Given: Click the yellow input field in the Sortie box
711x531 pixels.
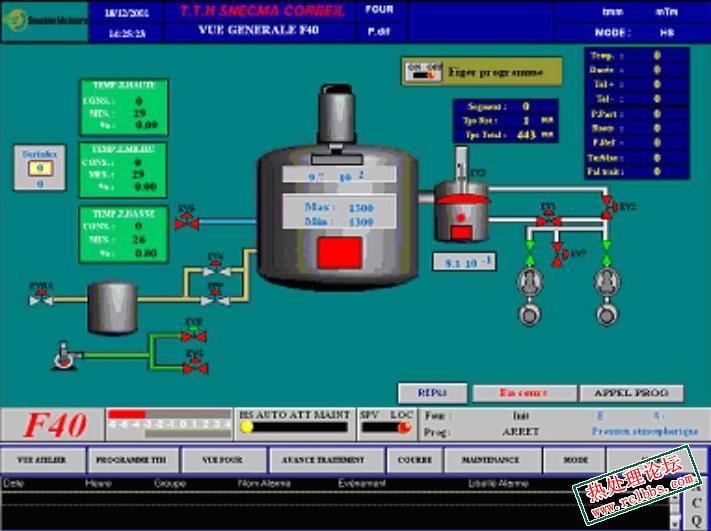Looking at the screenshot, I should 40,168.
